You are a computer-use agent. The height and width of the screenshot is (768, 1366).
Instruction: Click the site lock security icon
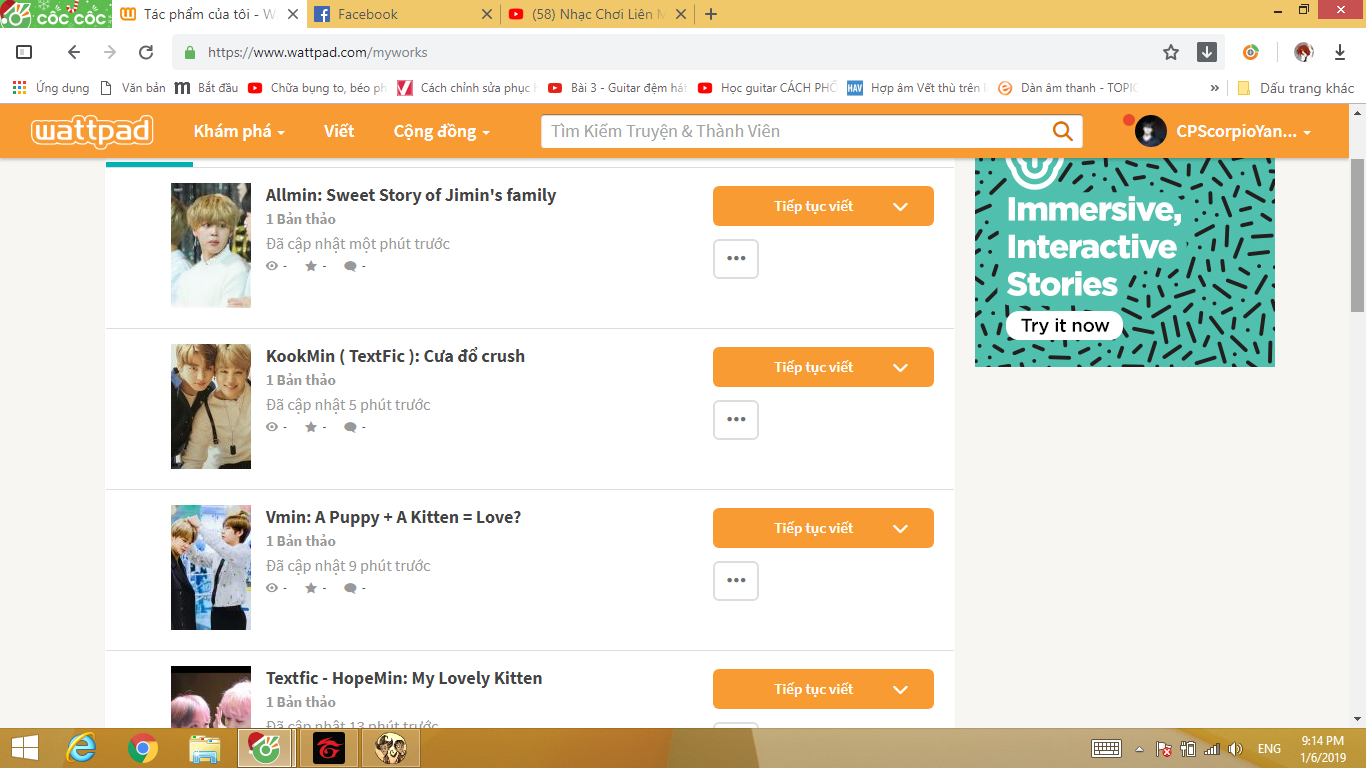189,52
